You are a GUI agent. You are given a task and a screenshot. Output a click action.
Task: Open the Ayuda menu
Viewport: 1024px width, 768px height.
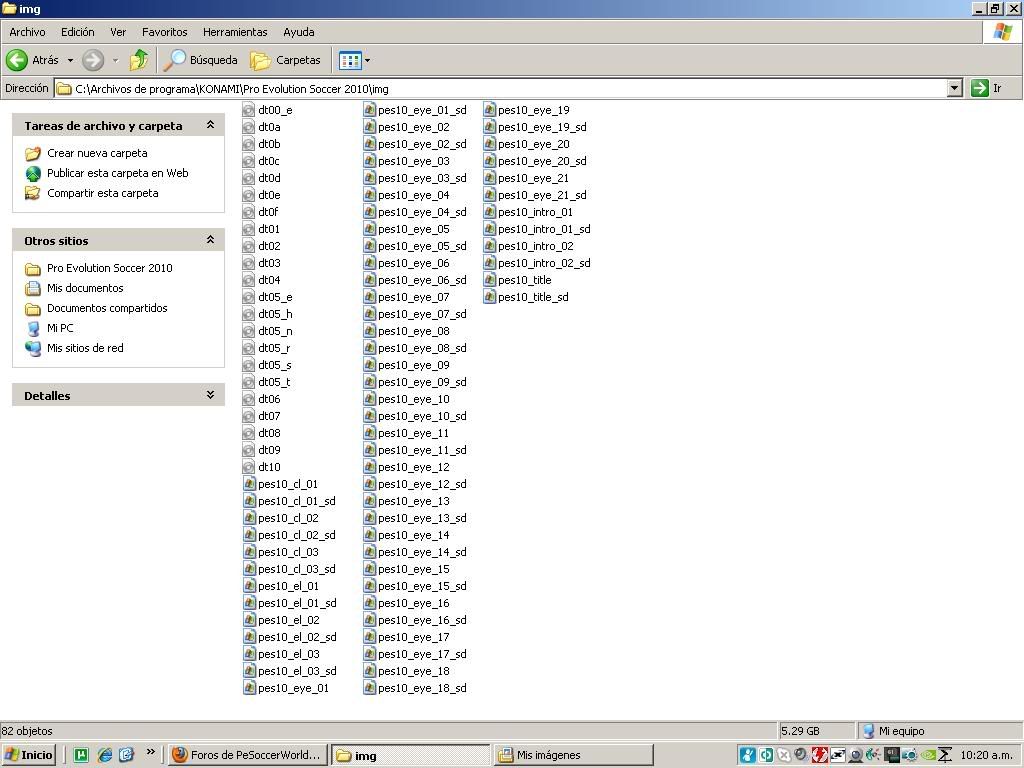[x=299, y=32]
